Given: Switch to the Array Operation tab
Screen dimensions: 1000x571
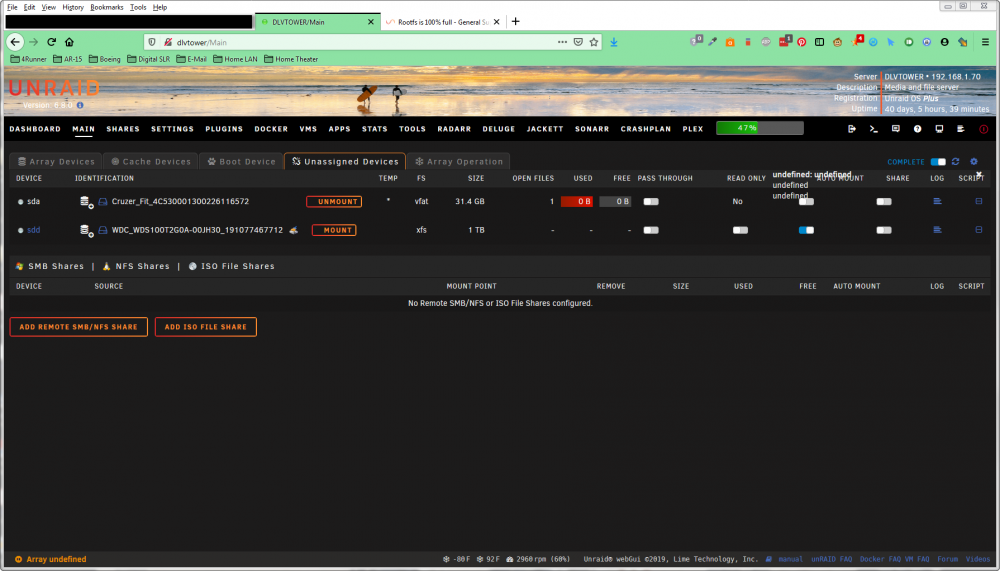Looking at the screenshot, I should [459, 161].
